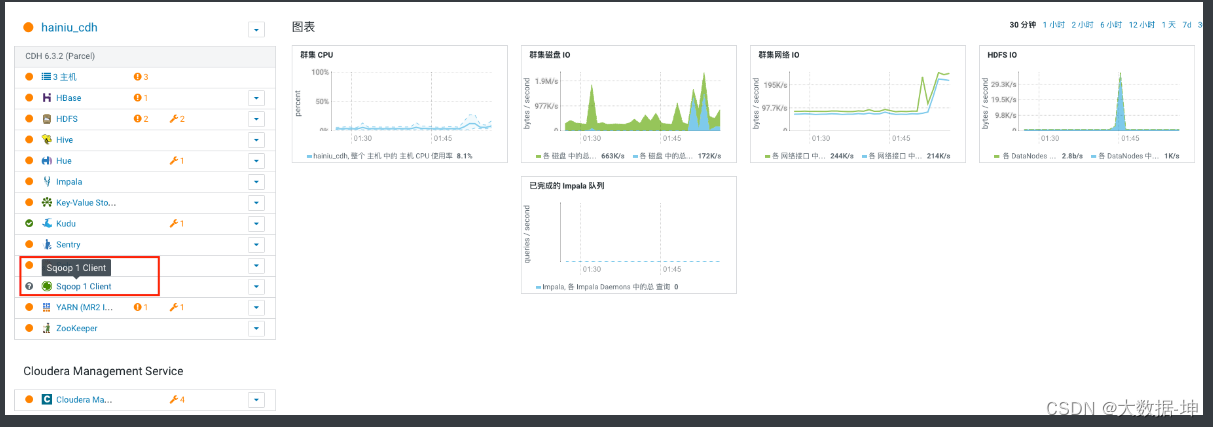Click the HBase service icon
Screen dimensions: 1213x427
47,98
